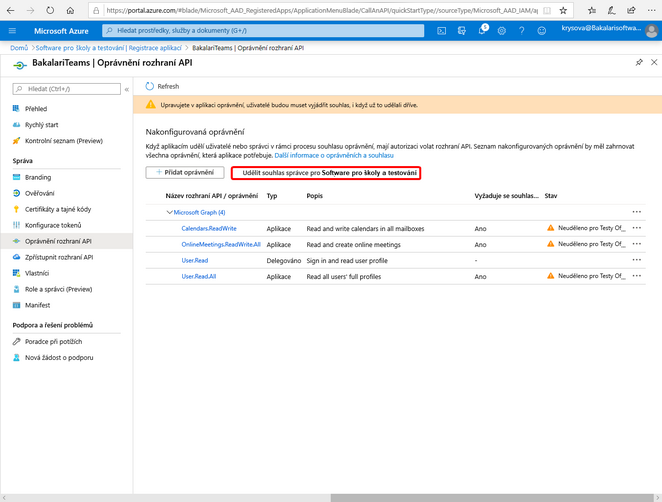
Task: Open the Azure portal hamburger menu
Action: [12, 31]
